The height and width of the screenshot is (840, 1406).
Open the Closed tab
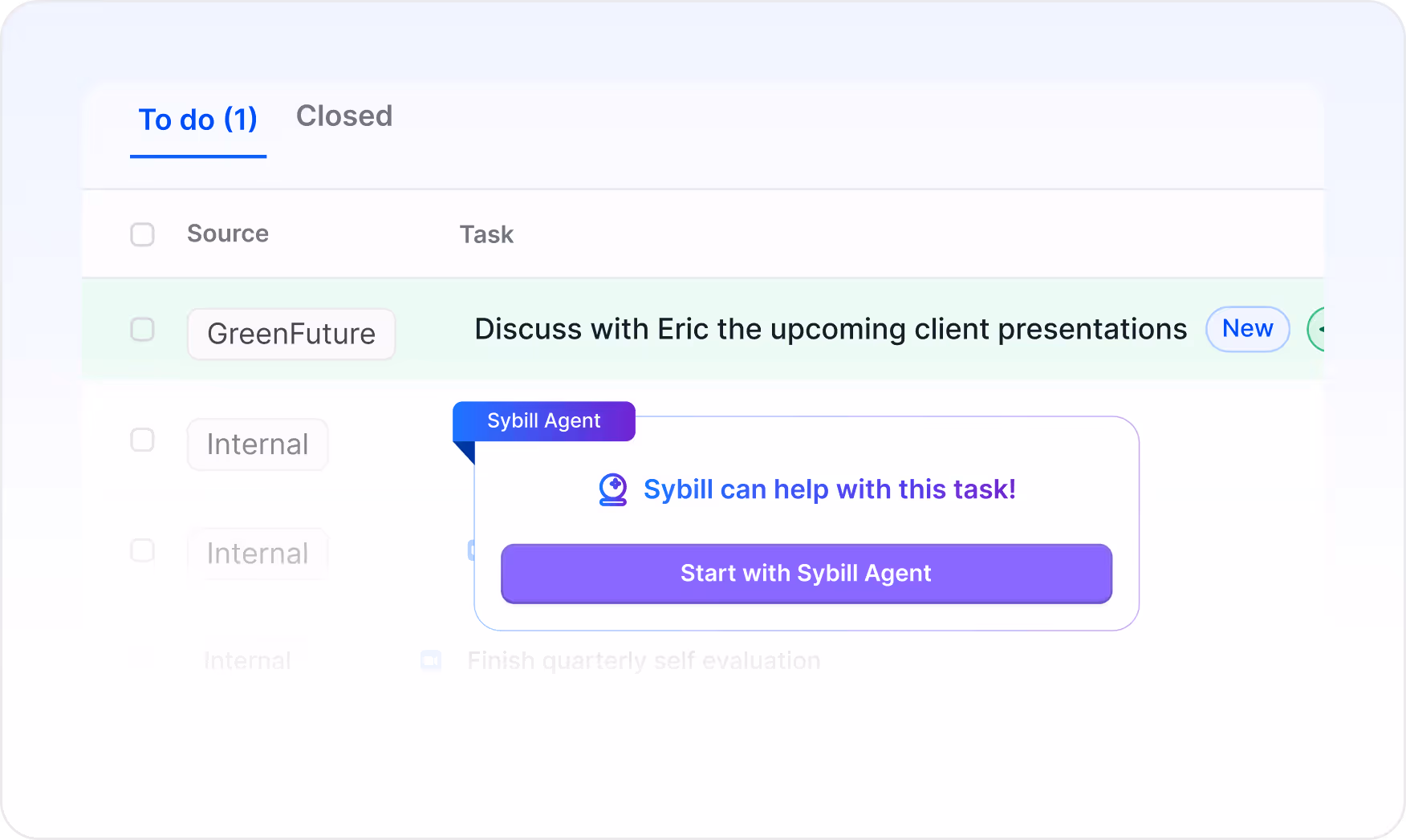click(344, 116)
